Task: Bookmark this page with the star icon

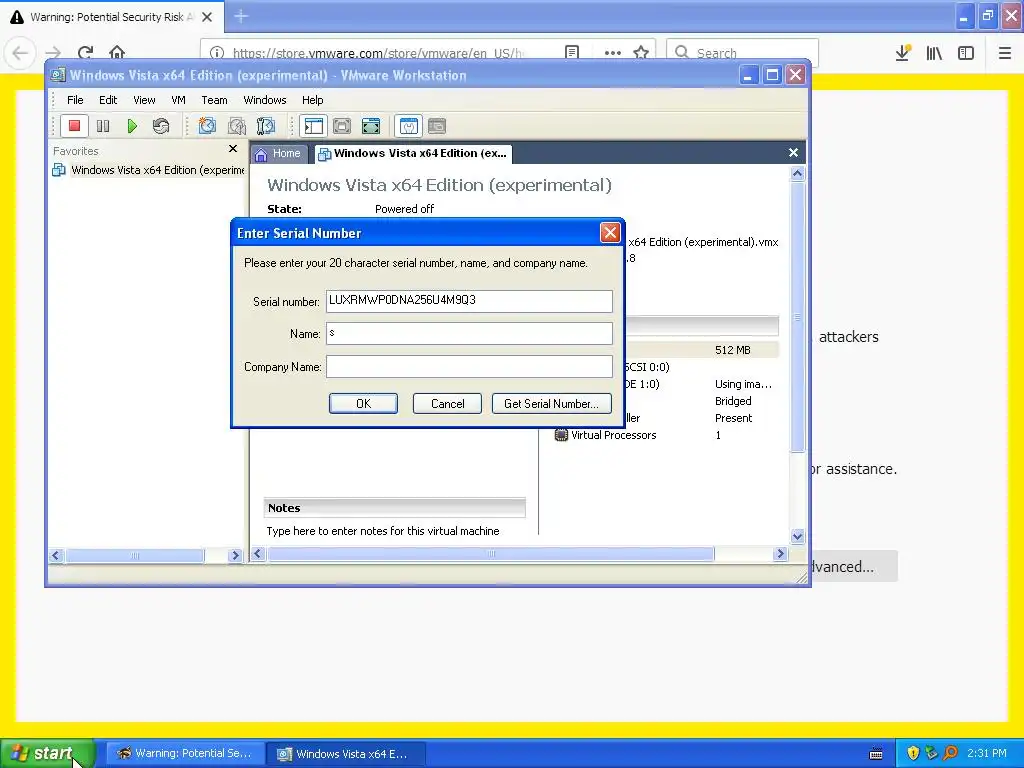Action: click(x=641, y=53)
